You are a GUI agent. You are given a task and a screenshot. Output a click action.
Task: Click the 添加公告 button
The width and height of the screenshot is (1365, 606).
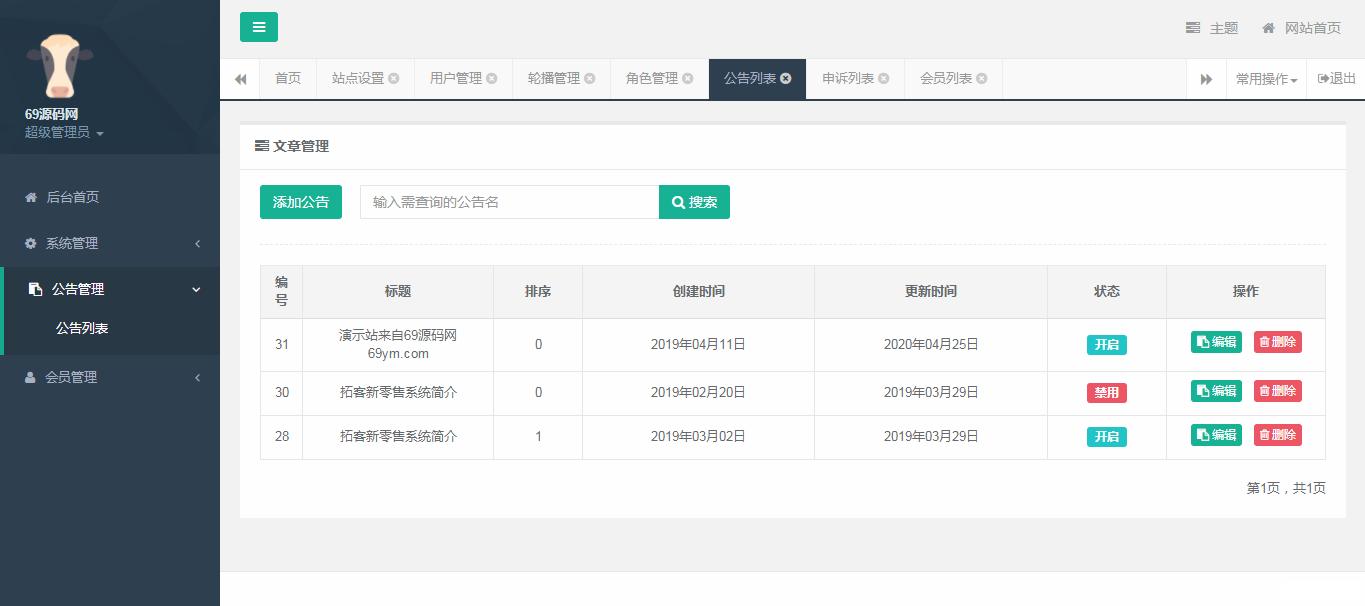click(301, 202)
